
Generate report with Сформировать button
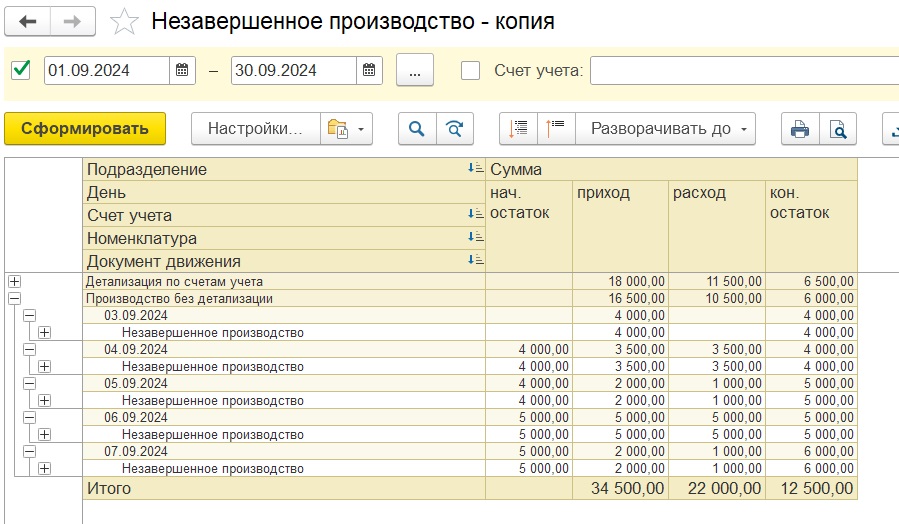pos(85,128)
